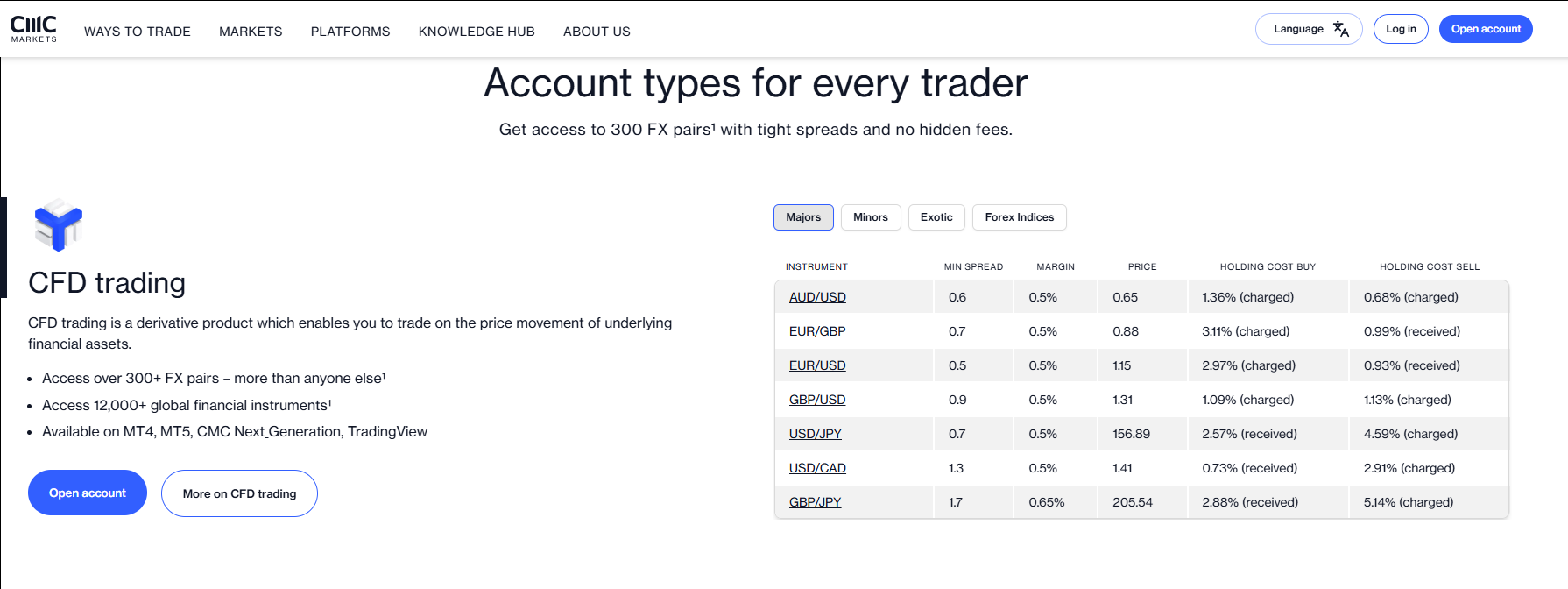The width and height of the screenshot is (1568, 589).
Task: Click Open account in the top header
Action: (1486, 29)
